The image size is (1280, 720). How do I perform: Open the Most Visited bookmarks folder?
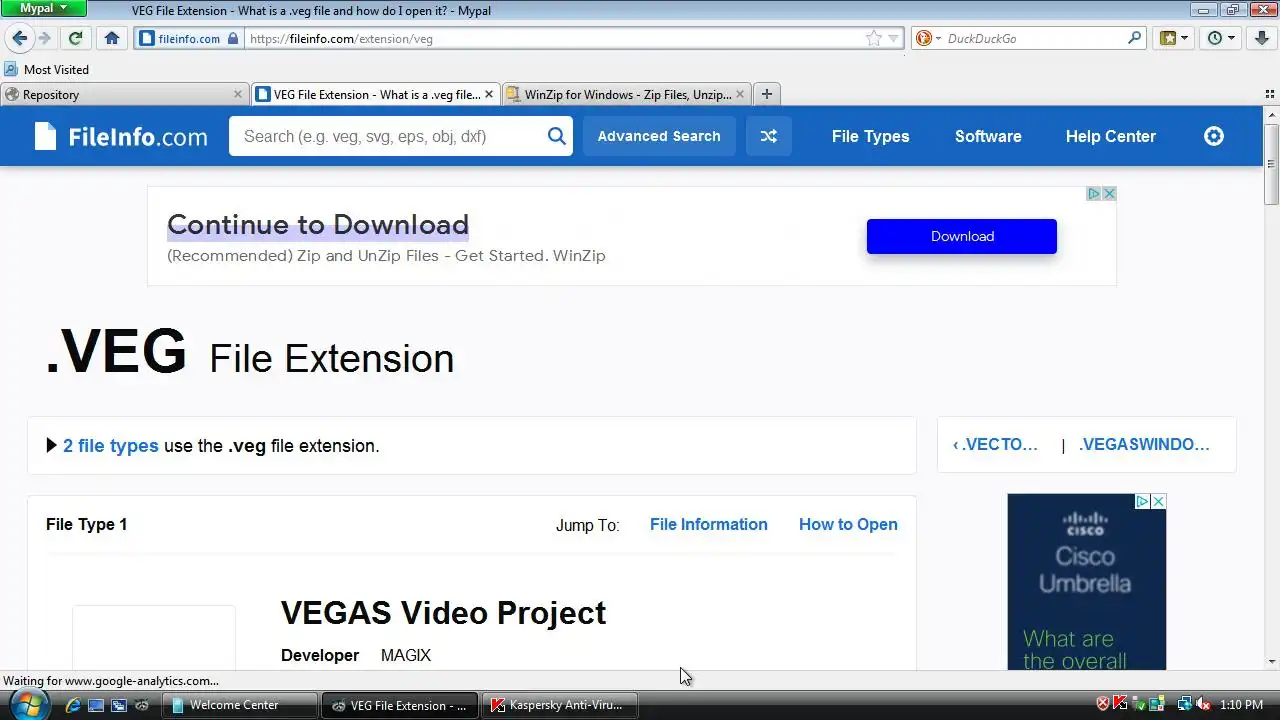(47, 69)
